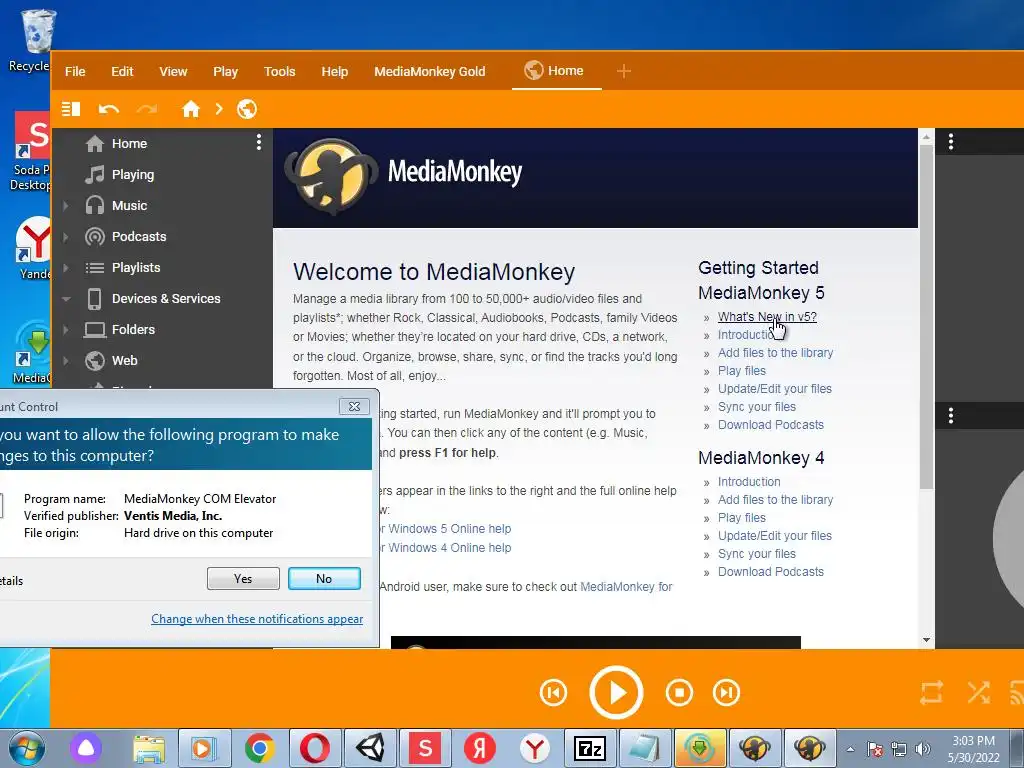Viewport: 1024px width, 768px height.
Task: Collapse the Devices & Services node arrow
Action: point(66,299)
